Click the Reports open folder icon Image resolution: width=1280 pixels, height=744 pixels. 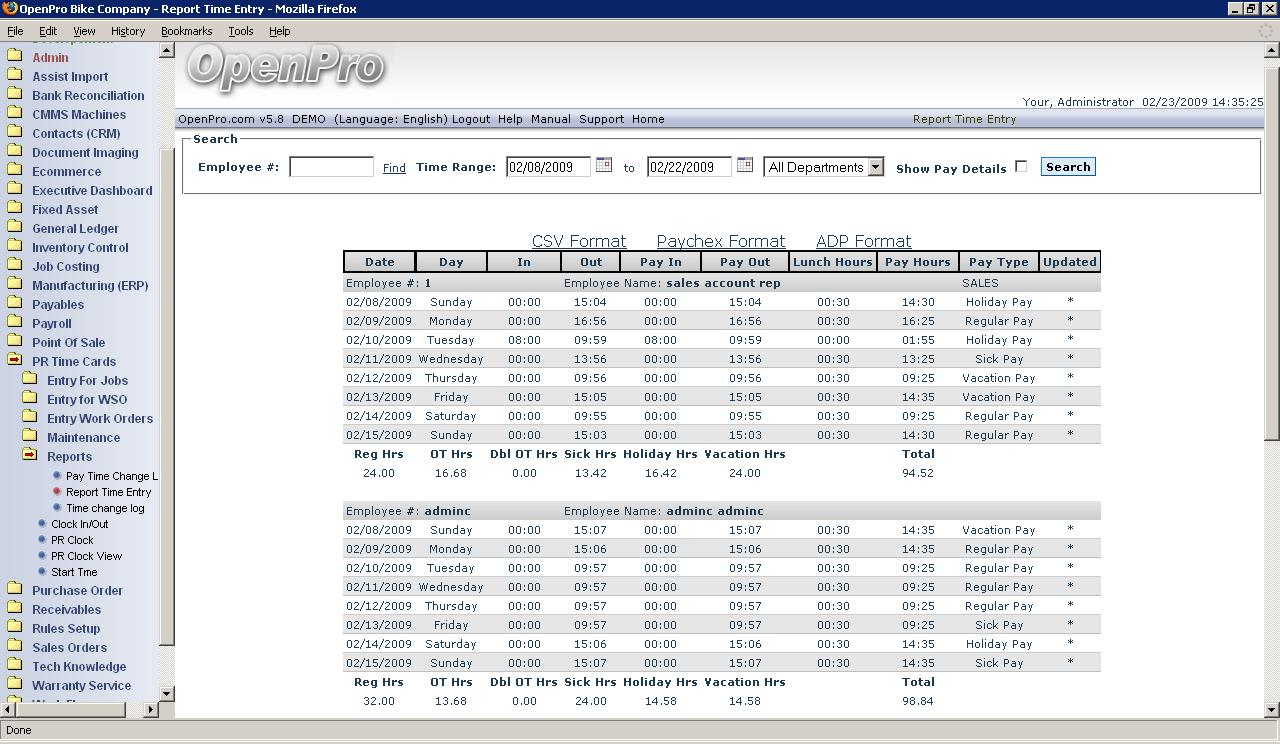30,456
